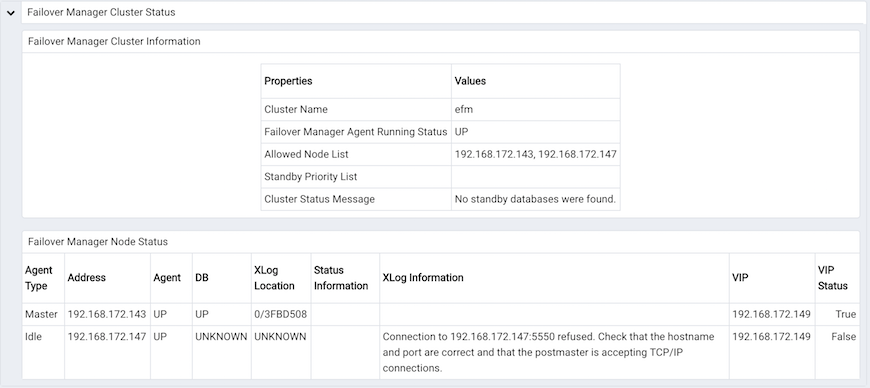Click XLog location 0/3FBD508
This screenshot has height=388, width=870.
(x=280, y=314)
